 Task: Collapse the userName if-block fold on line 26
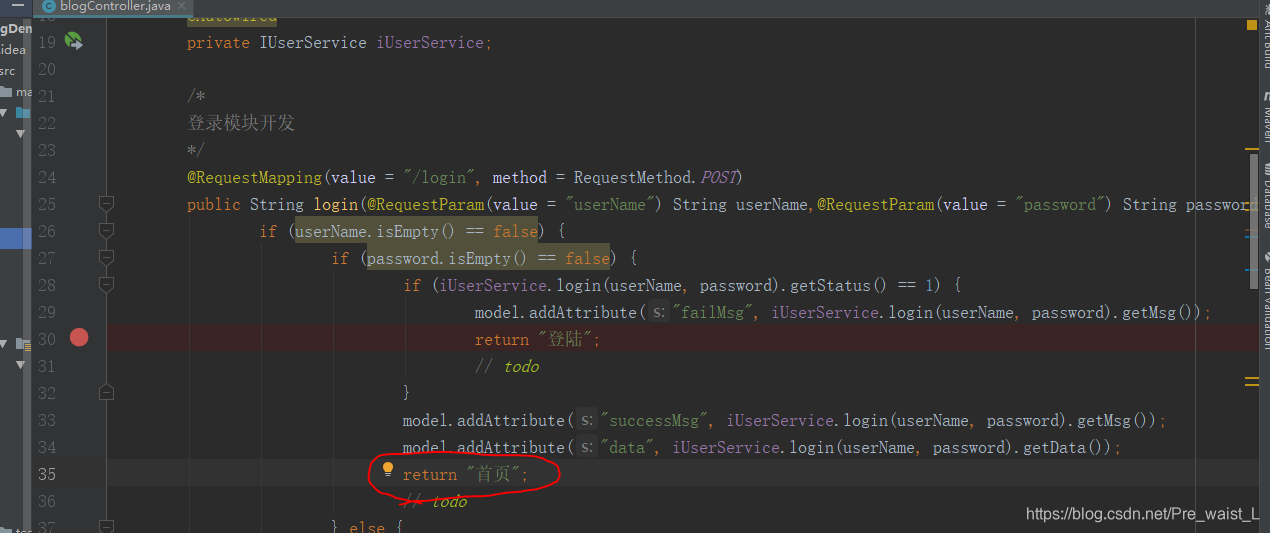[106, 231]
